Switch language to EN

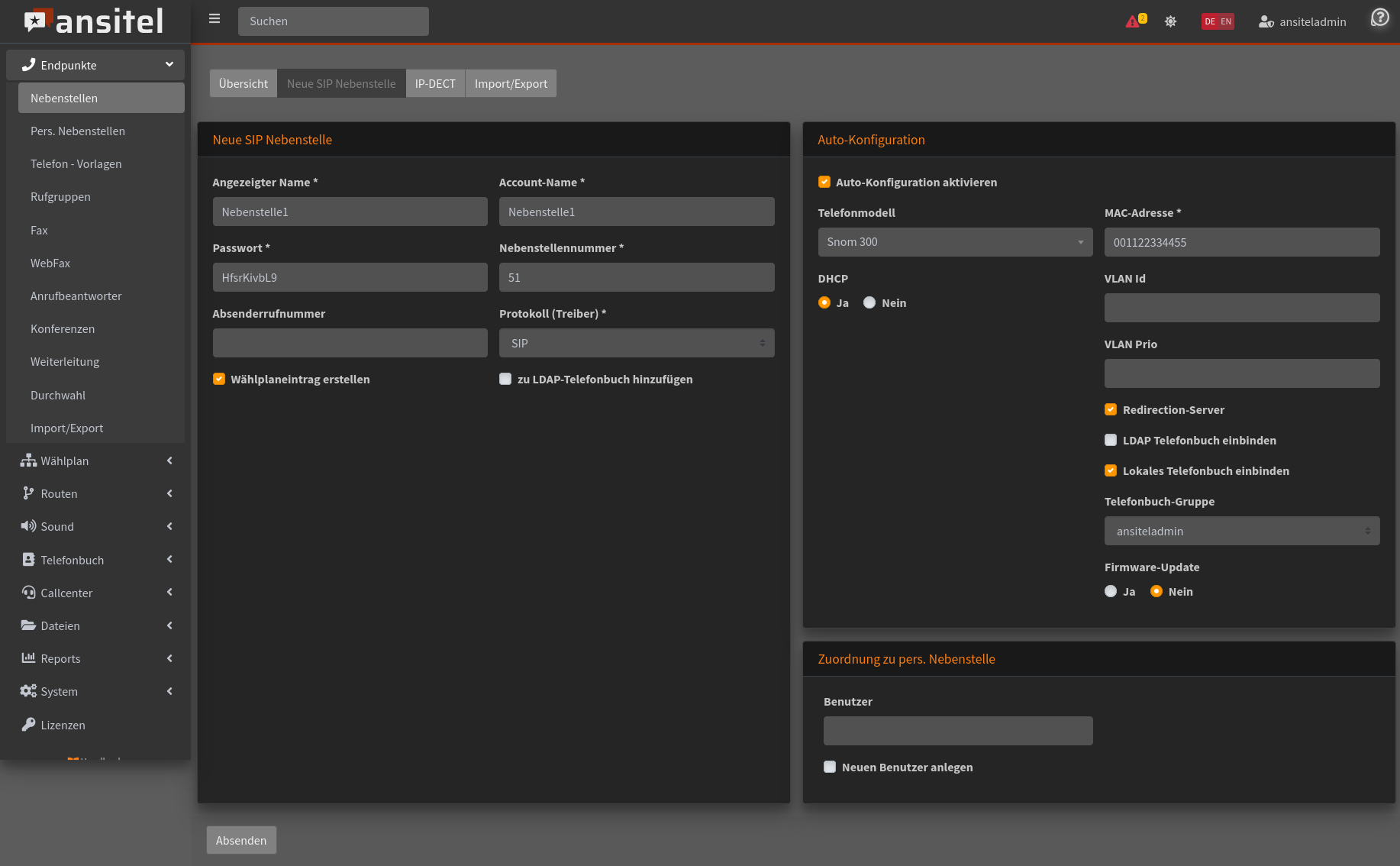pos(1226,21)
